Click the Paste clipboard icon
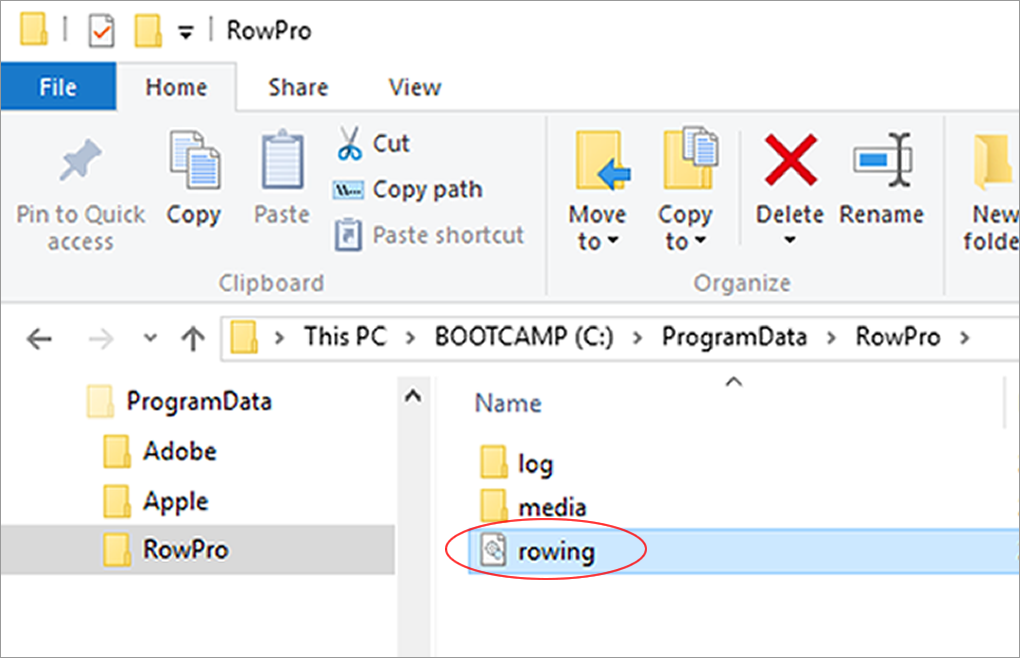Image resolution: width=1020 pixels, height=658 pixels. [282, 160]
